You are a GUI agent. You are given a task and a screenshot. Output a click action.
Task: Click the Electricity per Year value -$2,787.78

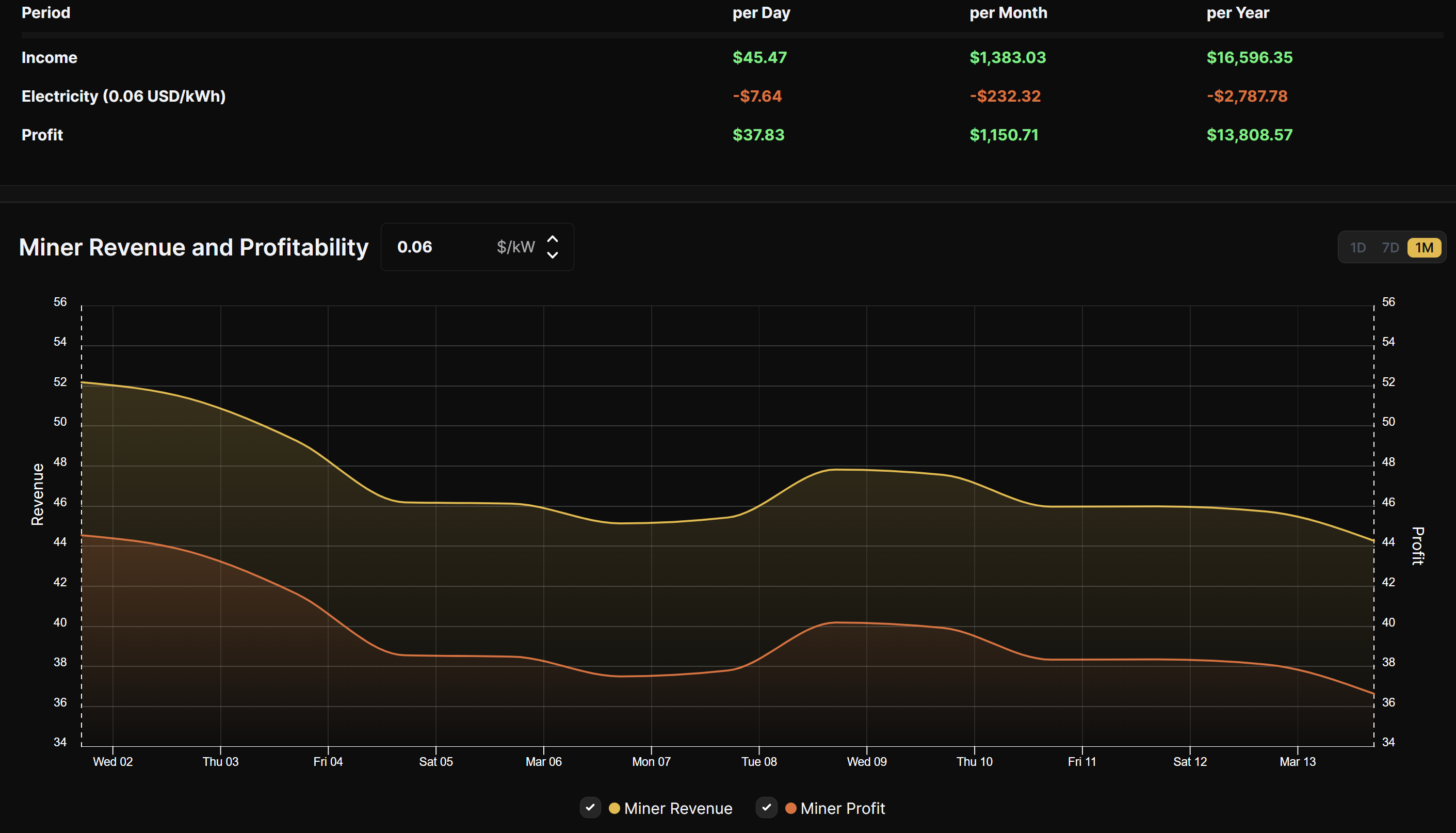click(1247, 96)
